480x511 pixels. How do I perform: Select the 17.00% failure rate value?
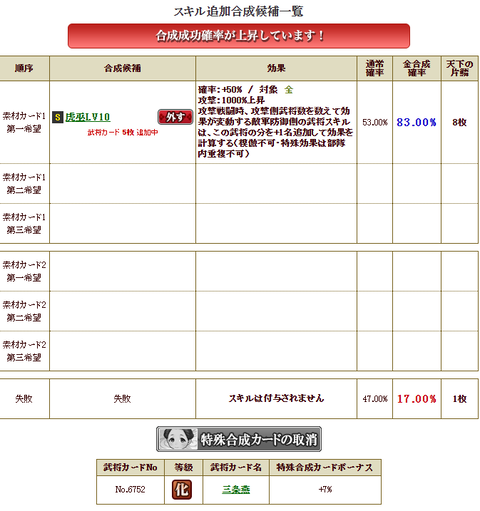(x=416, y=399)
